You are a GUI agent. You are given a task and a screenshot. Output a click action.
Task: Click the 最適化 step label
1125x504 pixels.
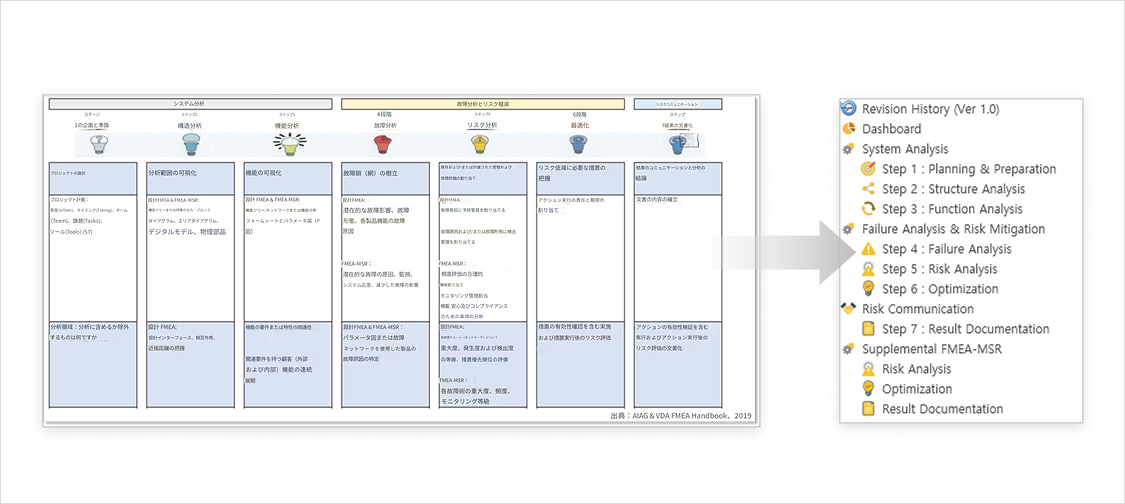(580, 125)
